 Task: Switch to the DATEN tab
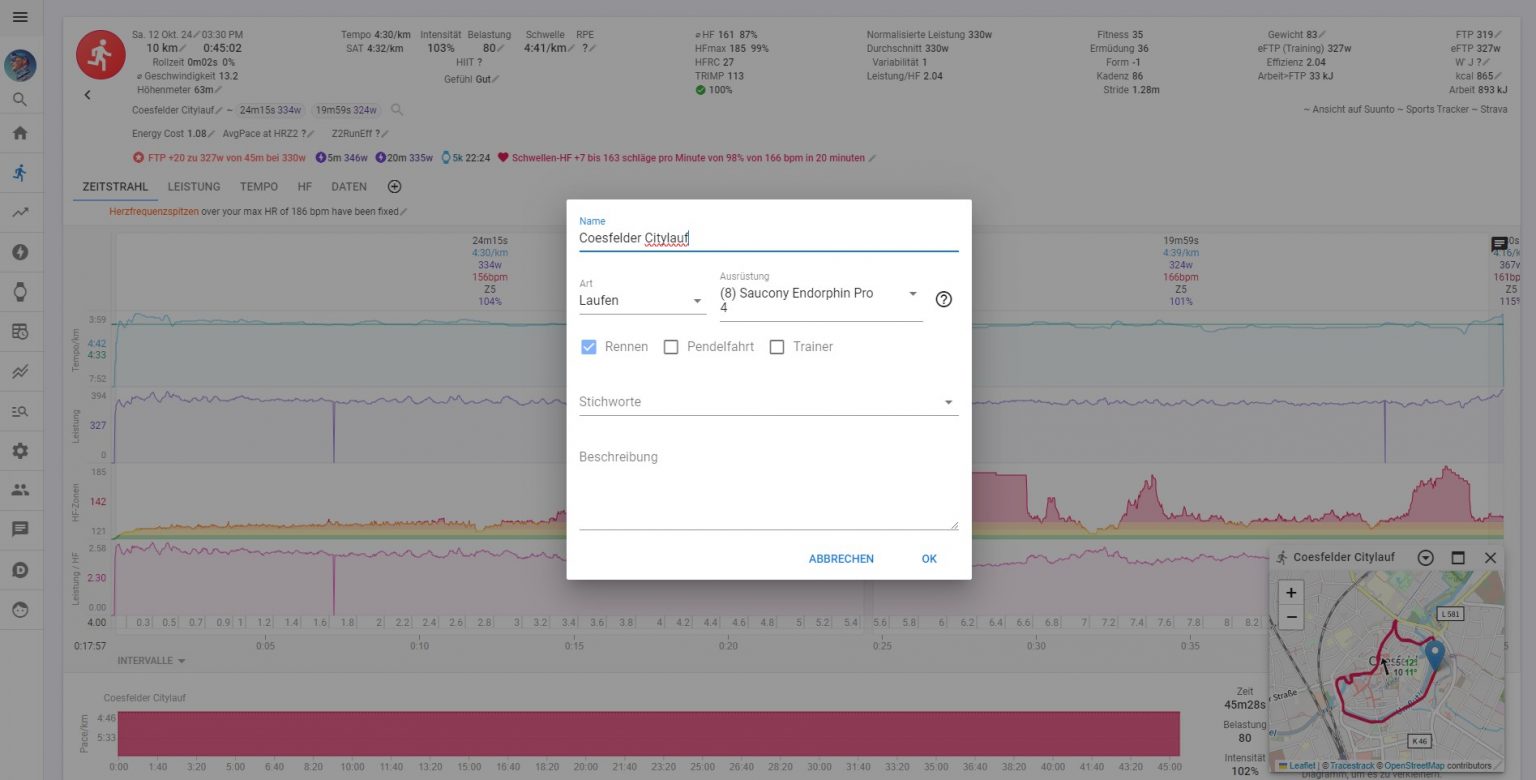pyautogui.click(x=349, y=186)
